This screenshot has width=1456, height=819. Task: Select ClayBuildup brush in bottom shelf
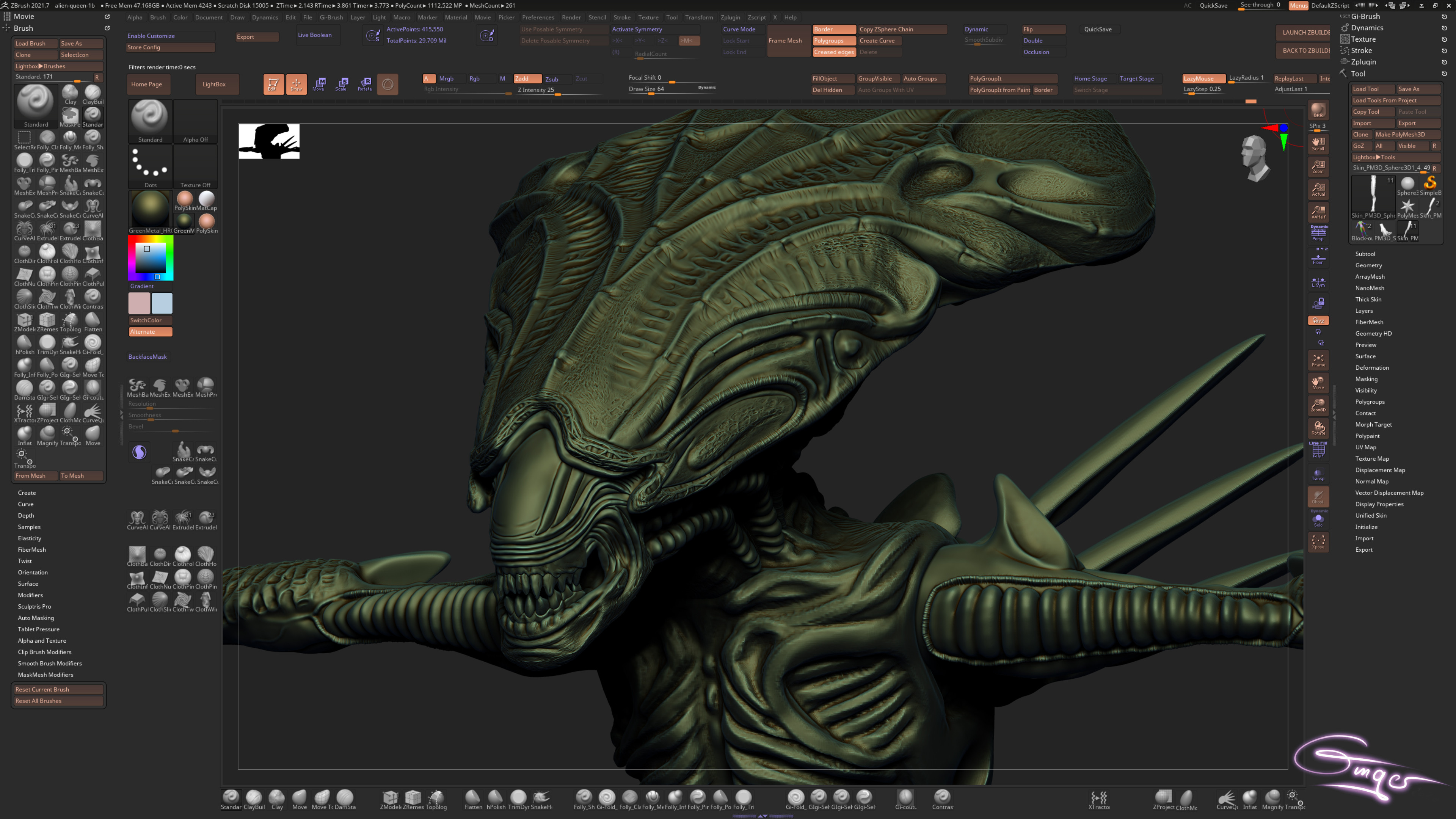[254, 799]
